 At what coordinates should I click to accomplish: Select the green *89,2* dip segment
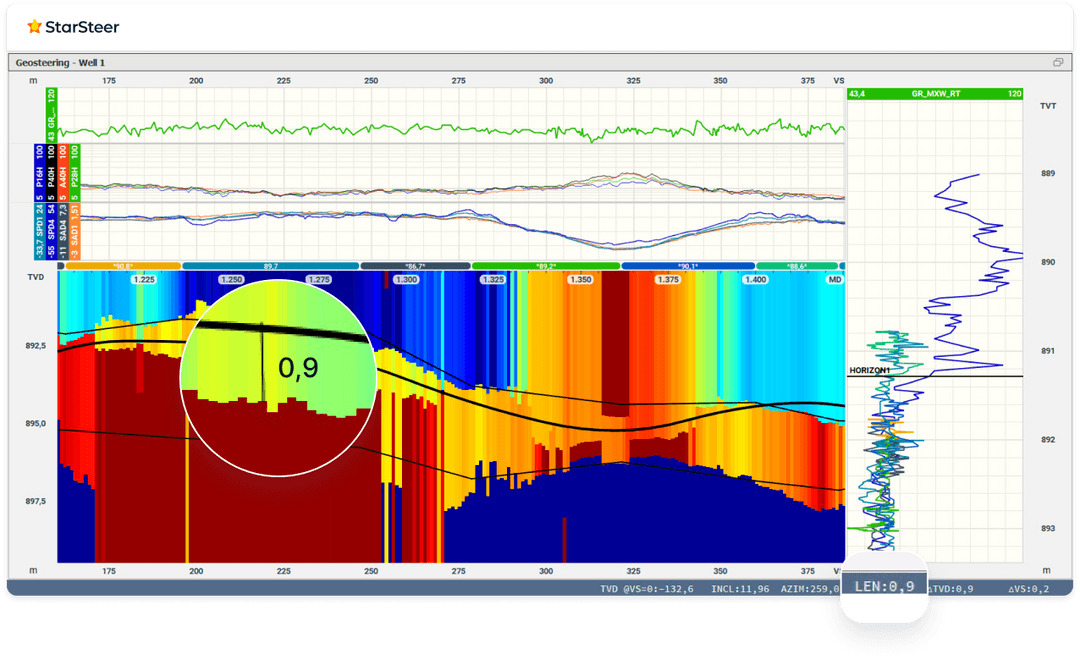click(546, 266)
